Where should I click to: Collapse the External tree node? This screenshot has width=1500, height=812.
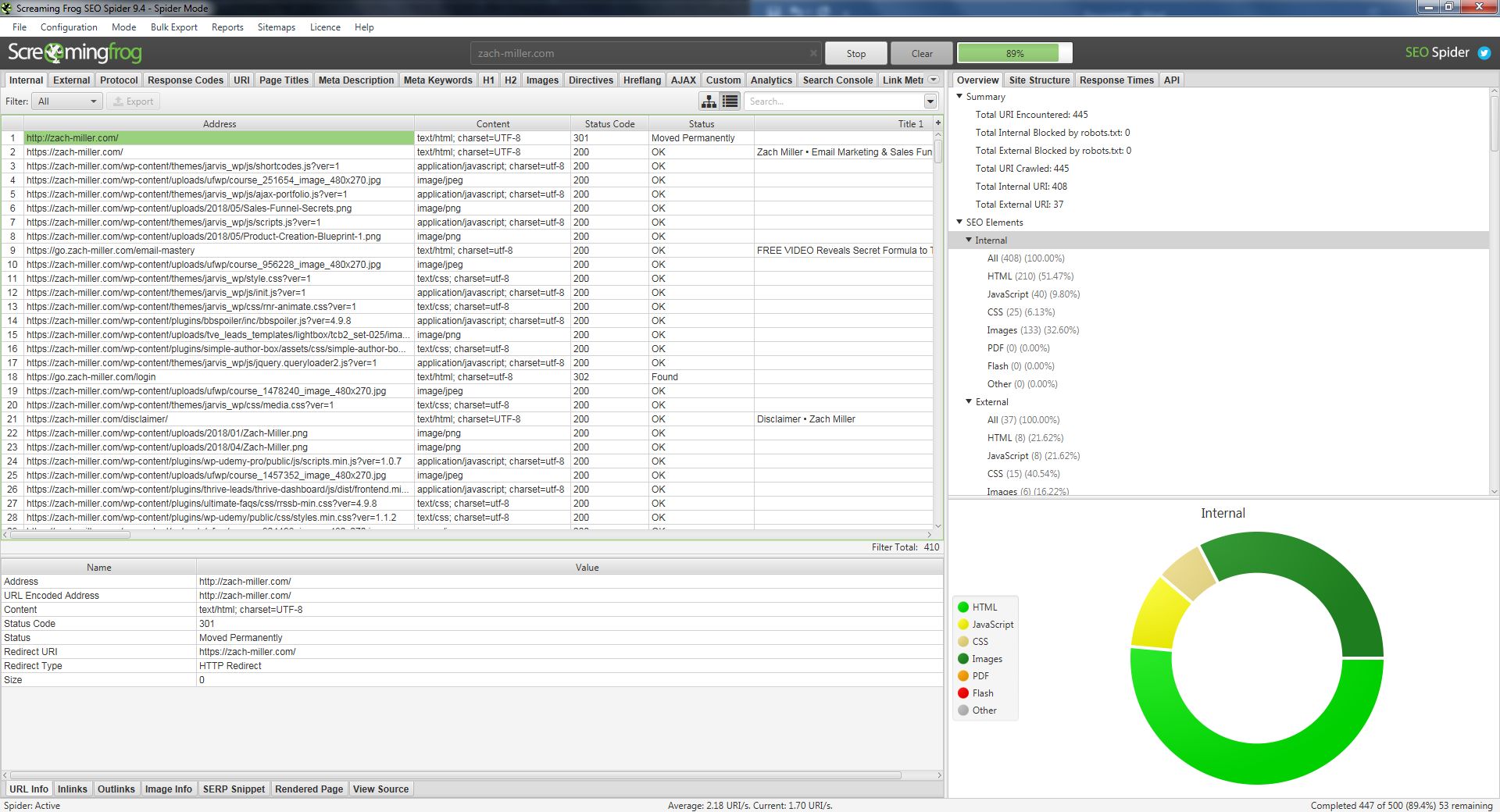click(969, 402)
